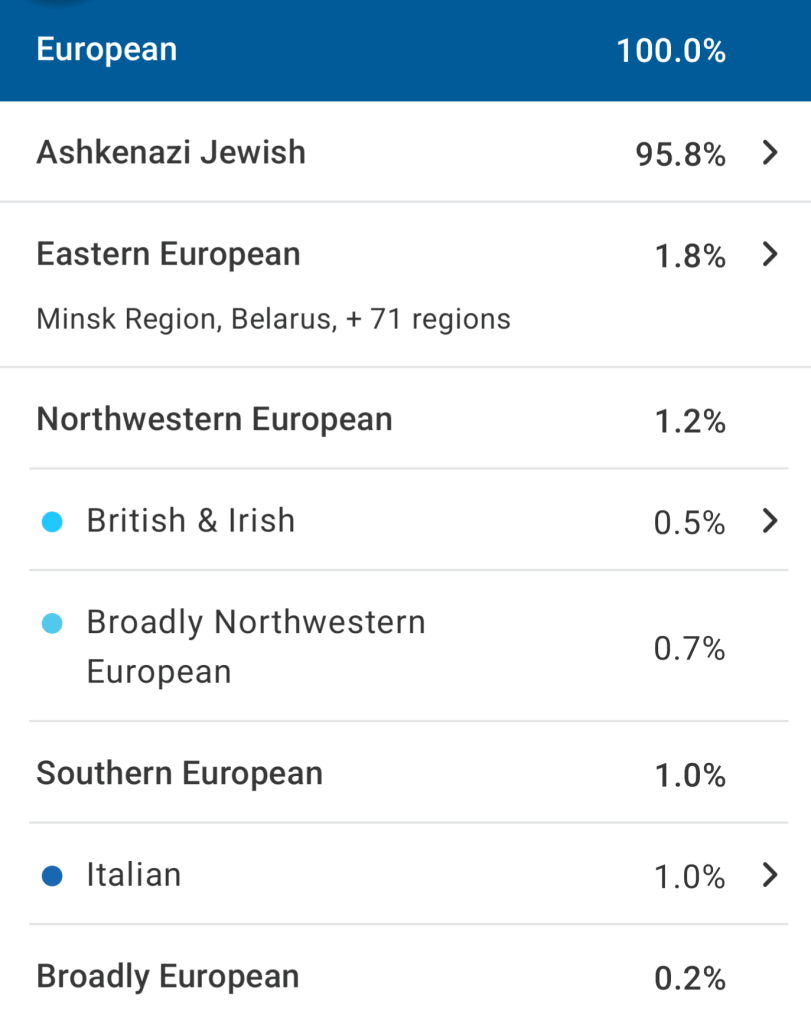Expand British & Irish chevron arrow
This screenshot has height=1024, width=811.
tap(769, 521)
